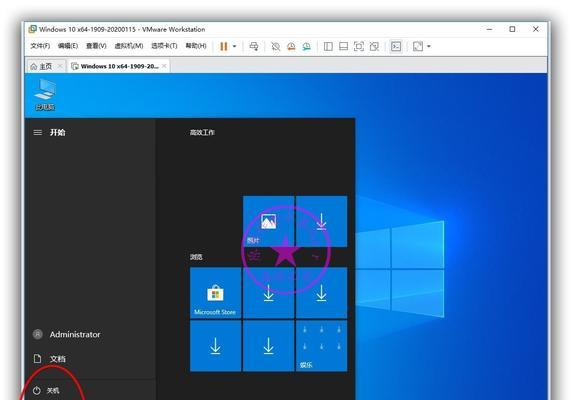
Task: Open the 文件(F) menu
Action: [40, 46]
